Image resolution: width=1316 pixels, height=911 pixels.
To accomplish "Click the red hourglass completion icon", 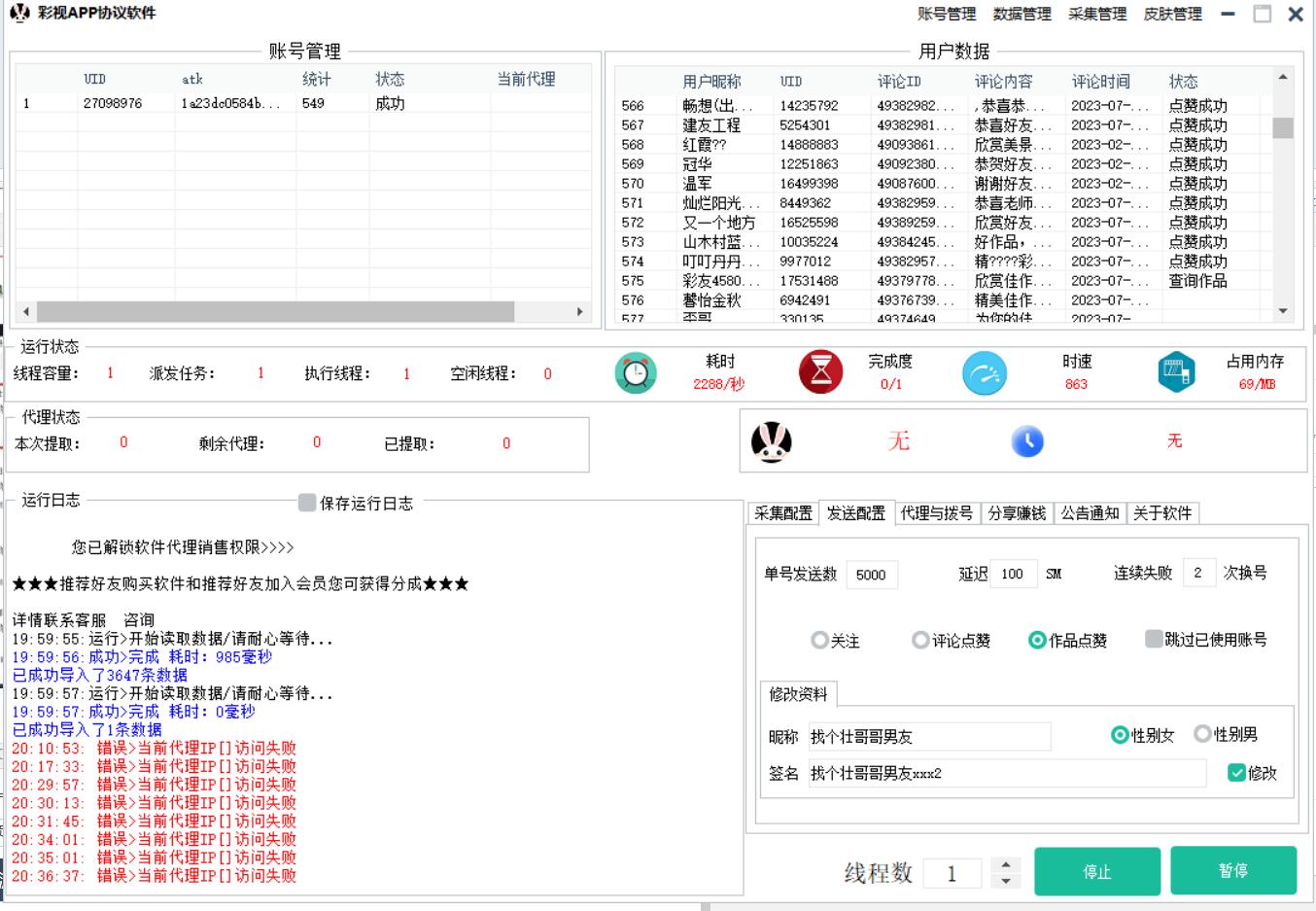I will [x=820, y=372].
